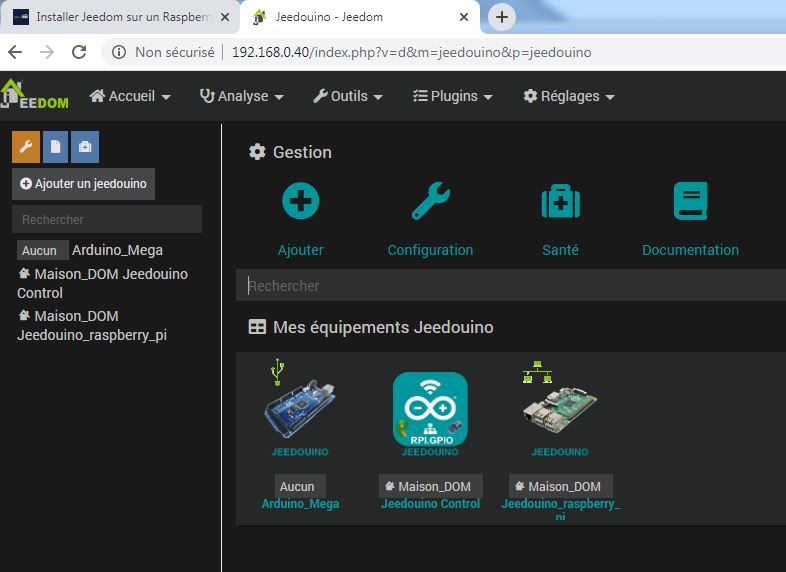Focus the main Rechercher search field

pos(511,285)
